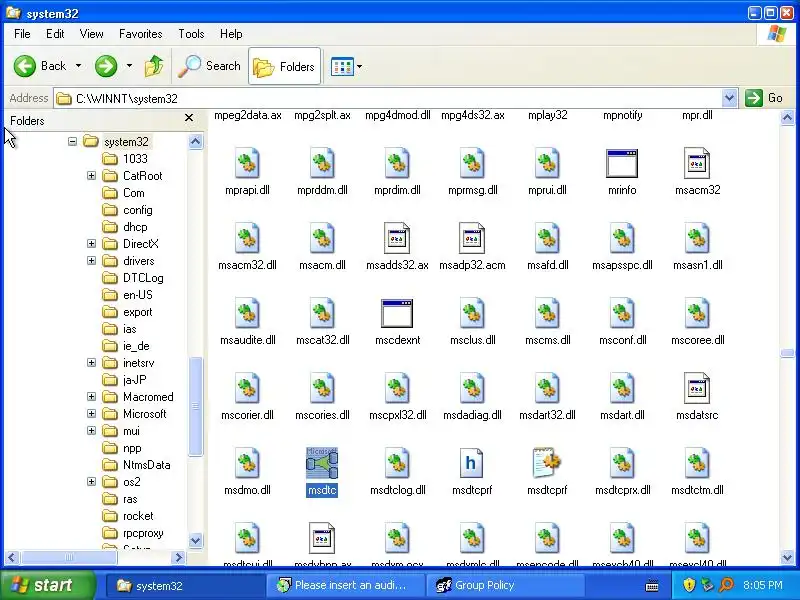Viewport: 800px width, 600px height.
Task: Open the Help menu
Action: (231, 34)
